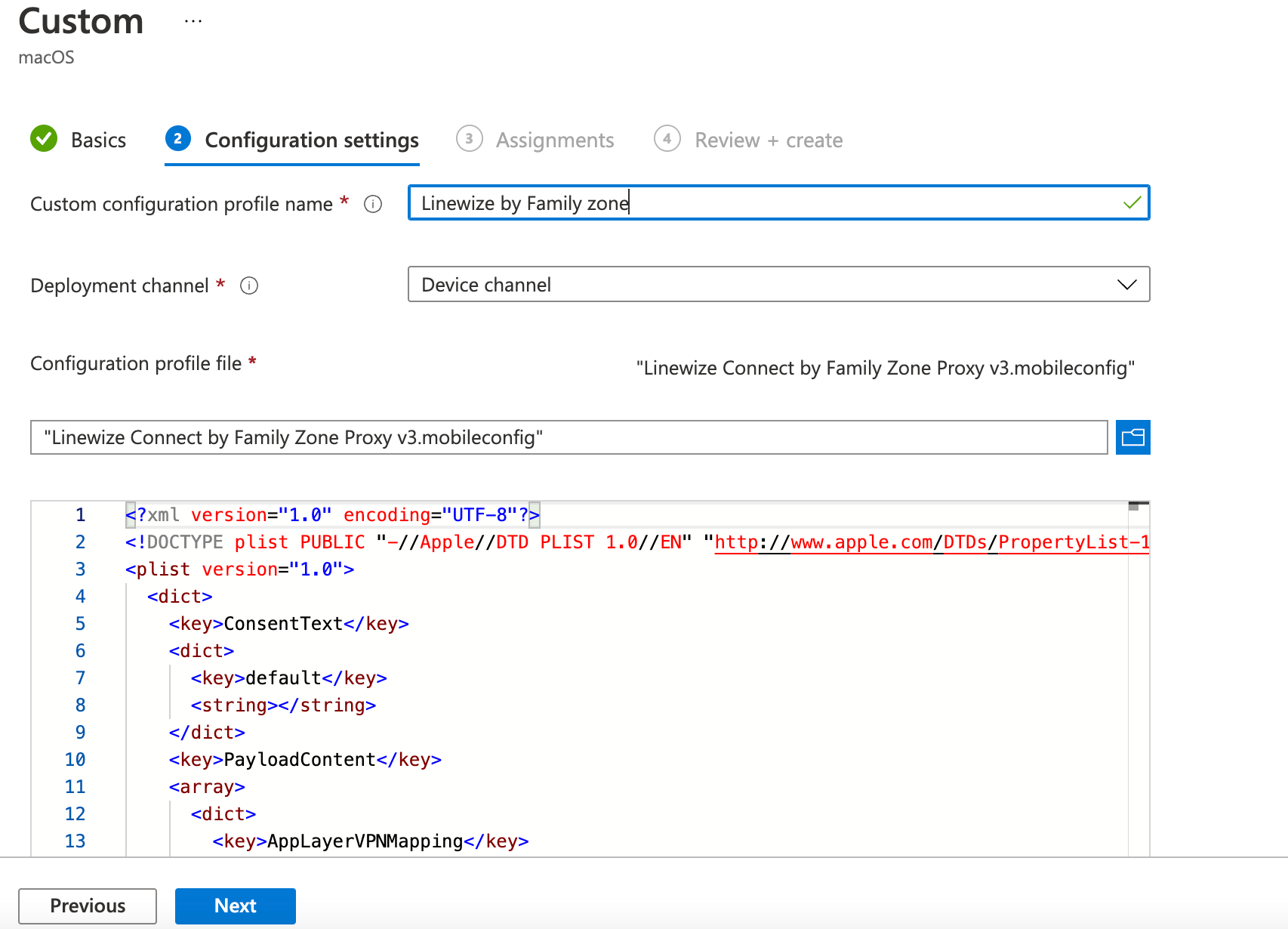Click the Custom page title
1288x929 pixels.
tap(81, 21)
